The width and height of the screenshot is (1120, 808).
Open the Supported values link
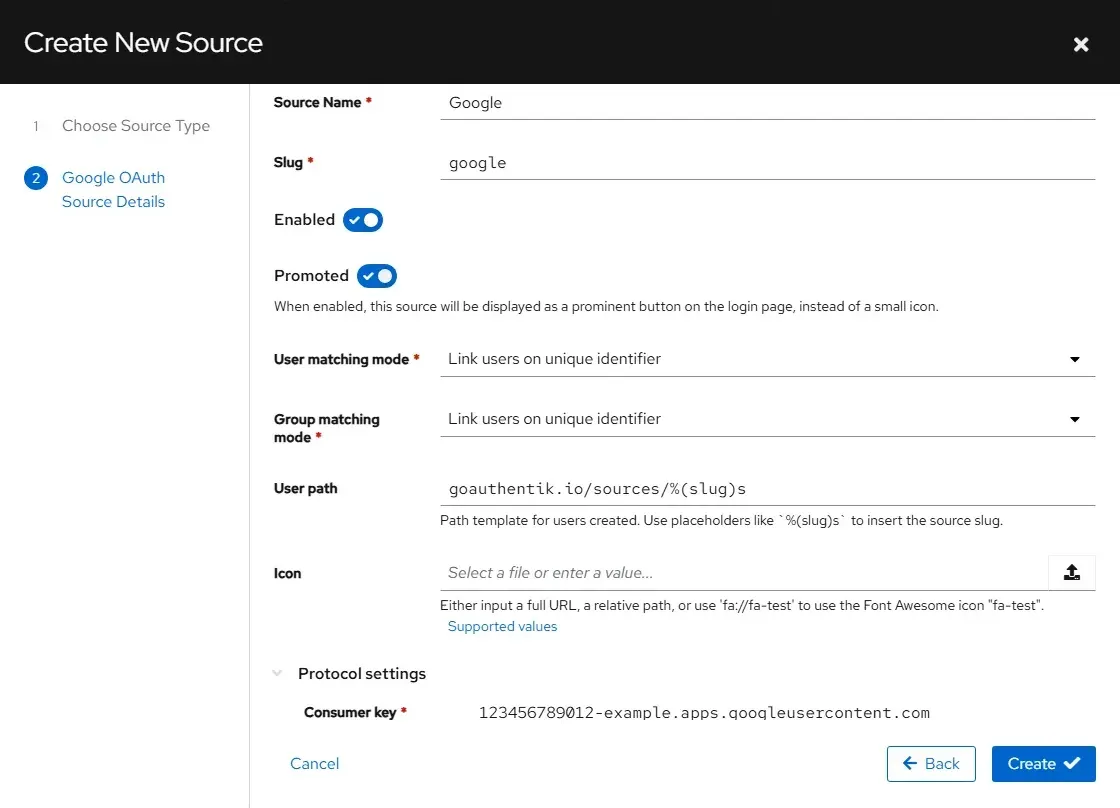click(502, 627)
